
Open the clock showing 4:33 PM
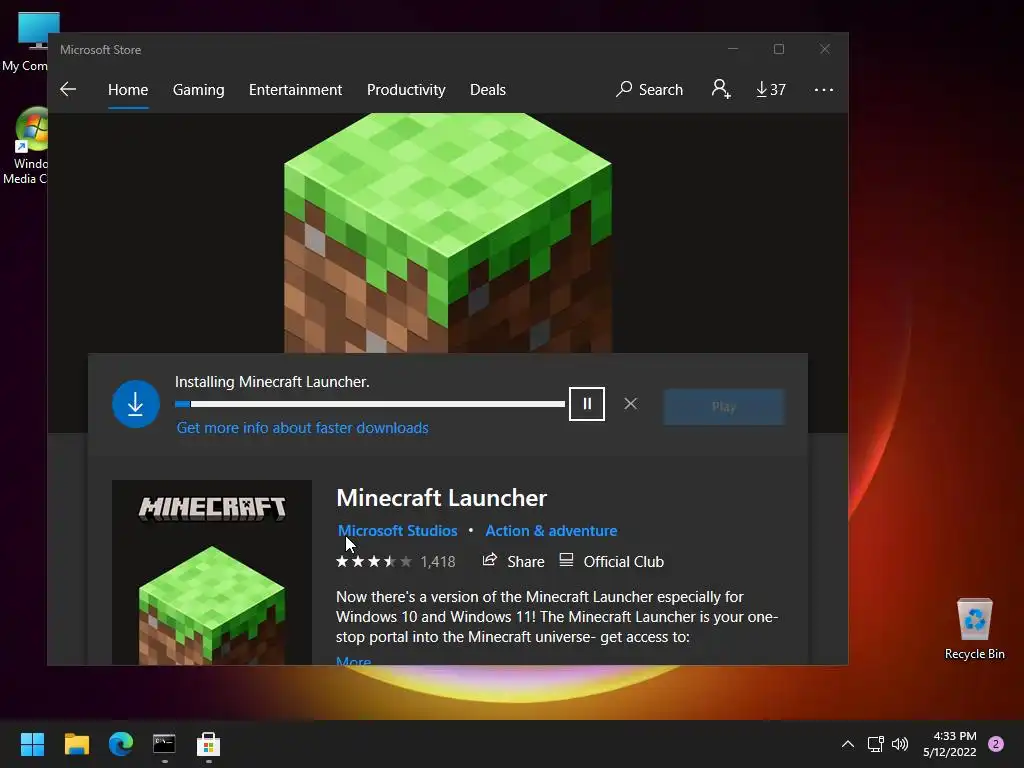(950, 744)
